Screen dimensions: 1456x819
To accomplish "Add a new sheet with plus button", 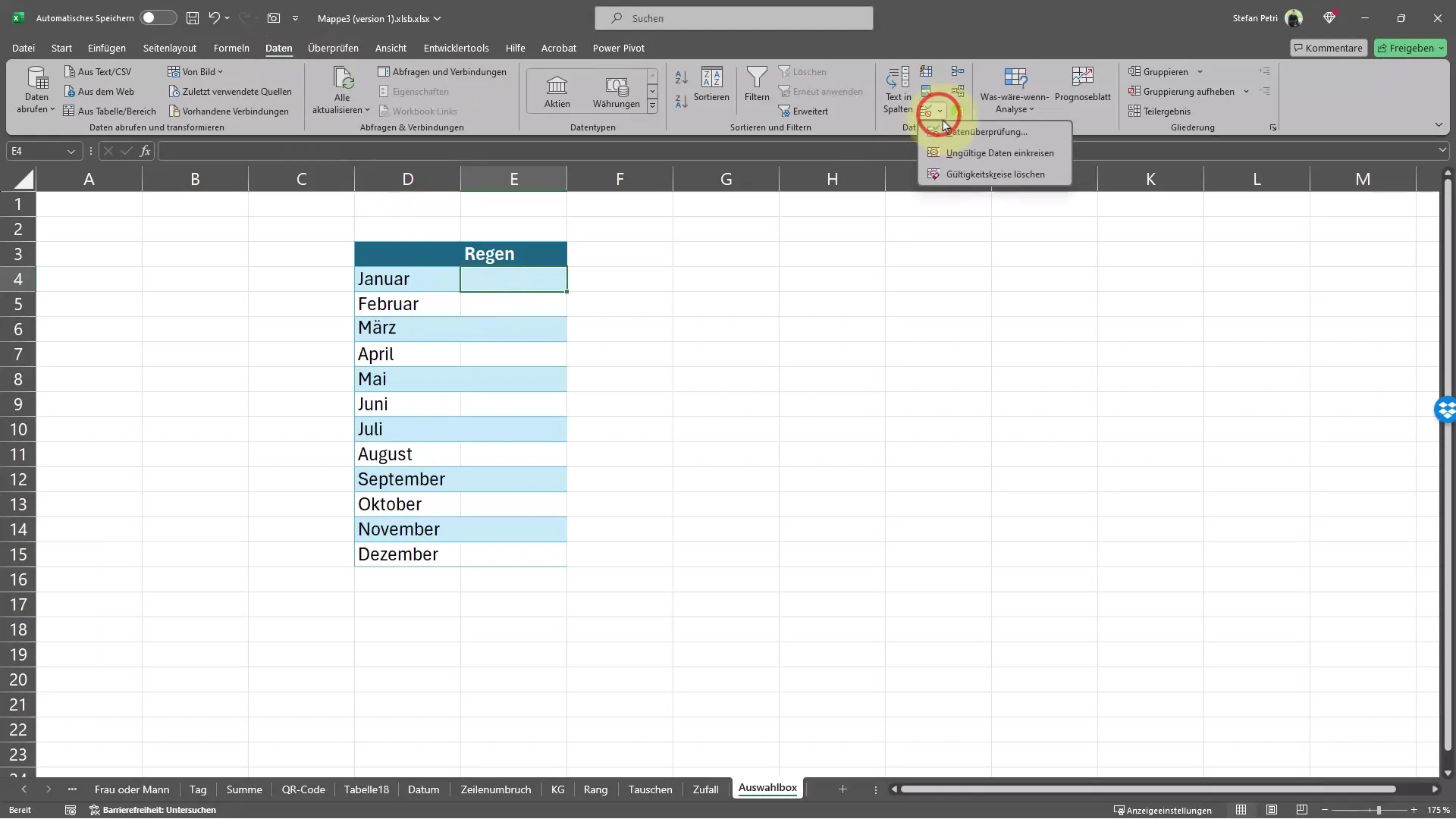I will (x=843, y=789).
